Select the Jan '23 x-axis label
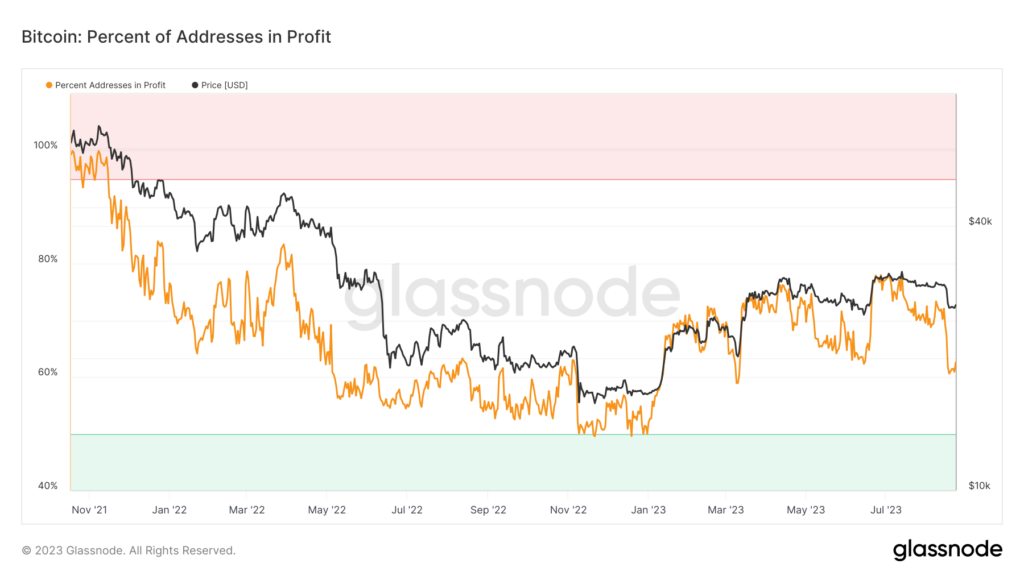 pyautogui.click(x=648, y=509)
